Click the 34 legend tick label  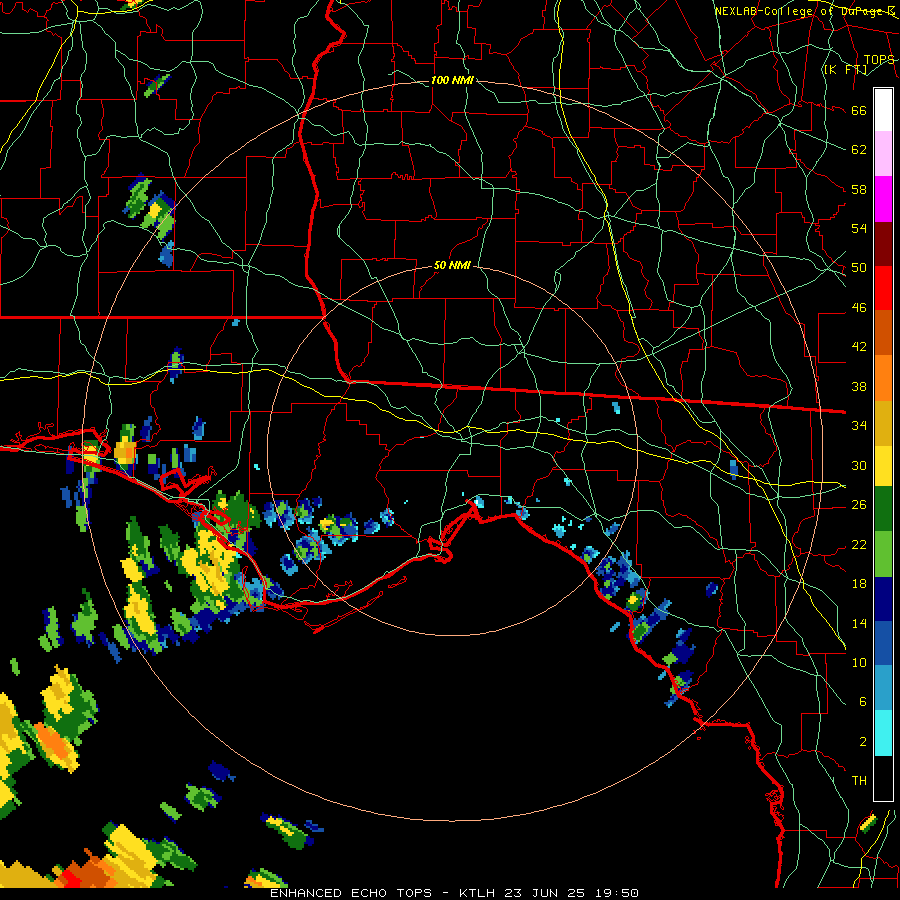pos(859,425)
